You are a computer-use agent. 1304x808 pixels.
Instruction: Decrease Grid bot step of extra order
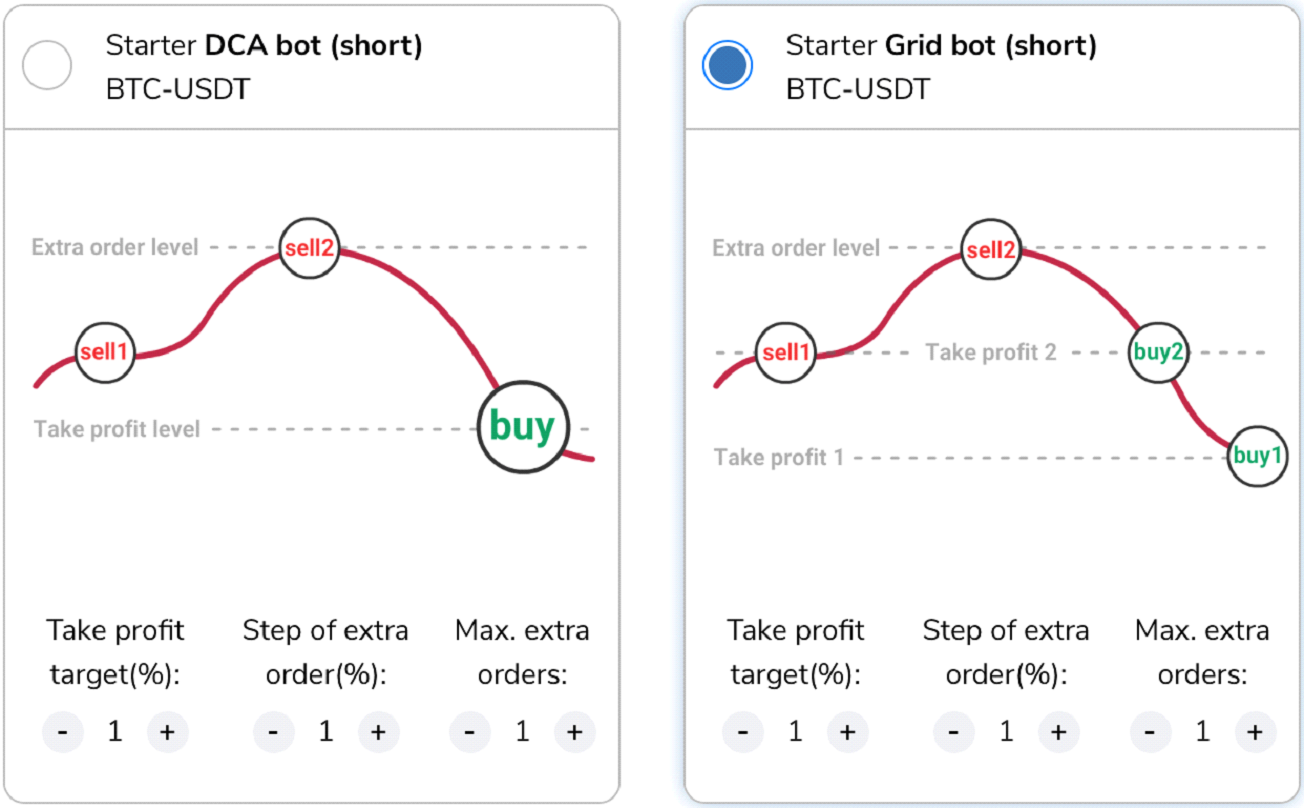pos(954,732)
